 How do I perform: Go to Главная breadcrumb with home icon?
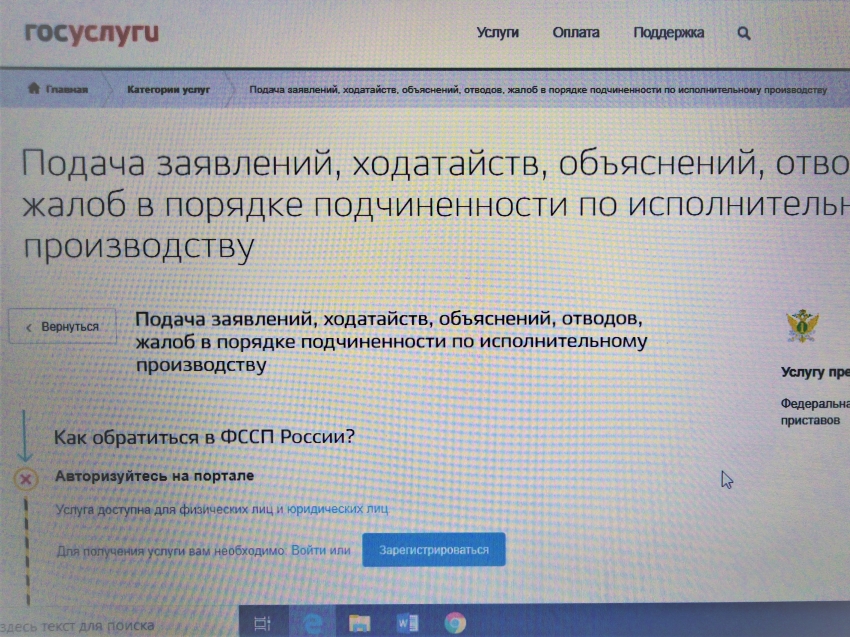tap(57, 89)
